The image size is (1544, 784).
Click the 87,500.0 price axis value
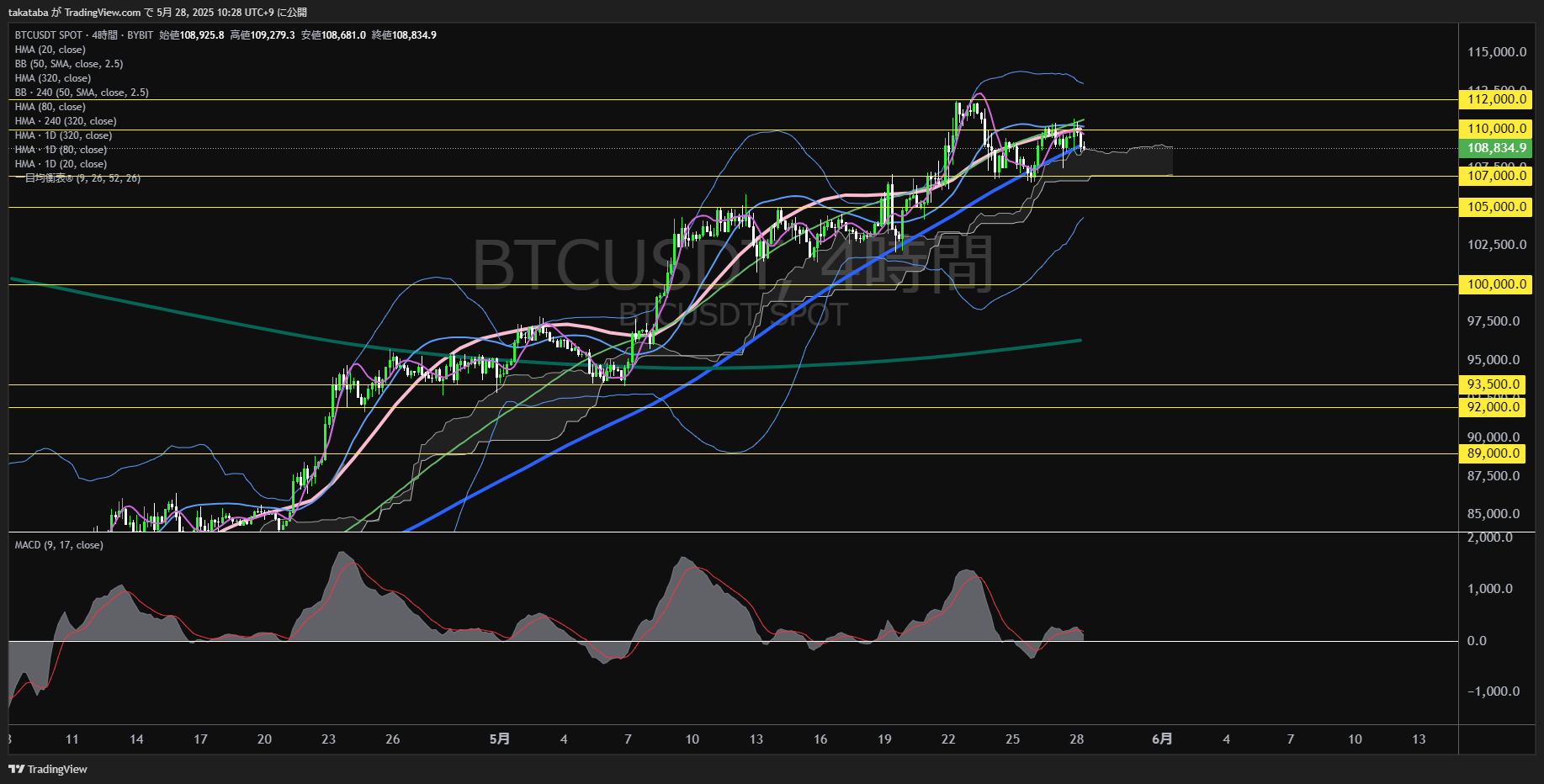click(1494, 476)
